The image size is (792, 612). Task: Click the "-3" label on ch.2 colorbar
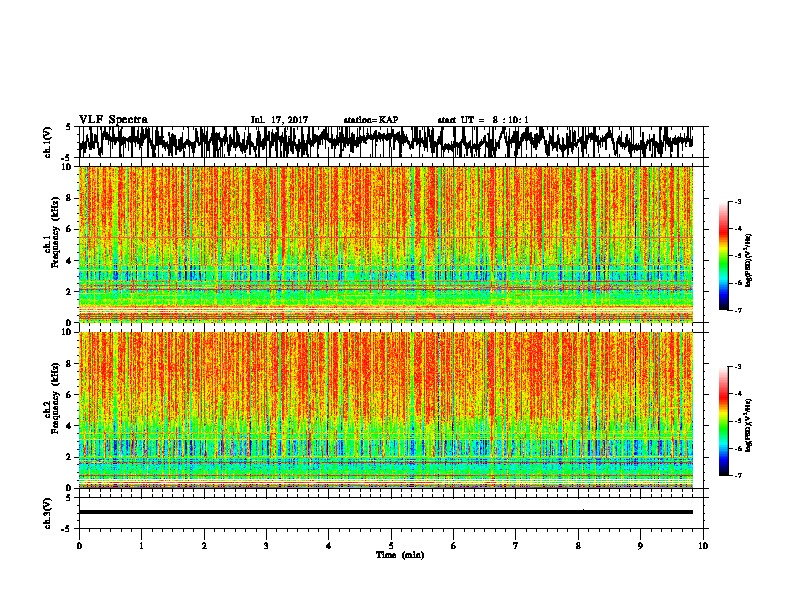737,367
